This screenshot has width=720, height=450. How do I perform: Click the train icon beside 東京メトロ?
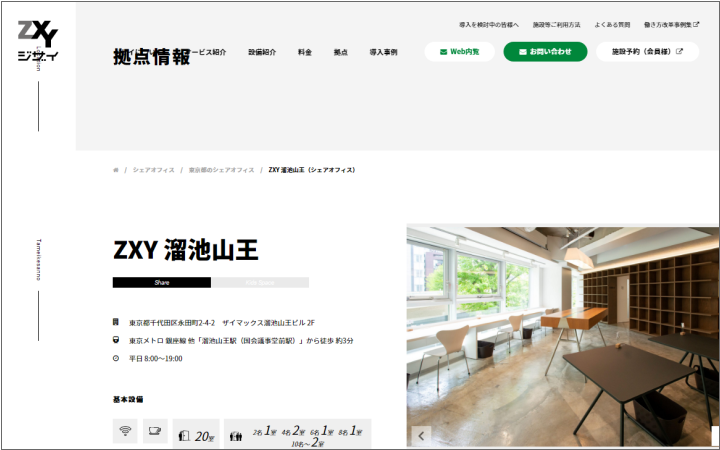(116, 340)
